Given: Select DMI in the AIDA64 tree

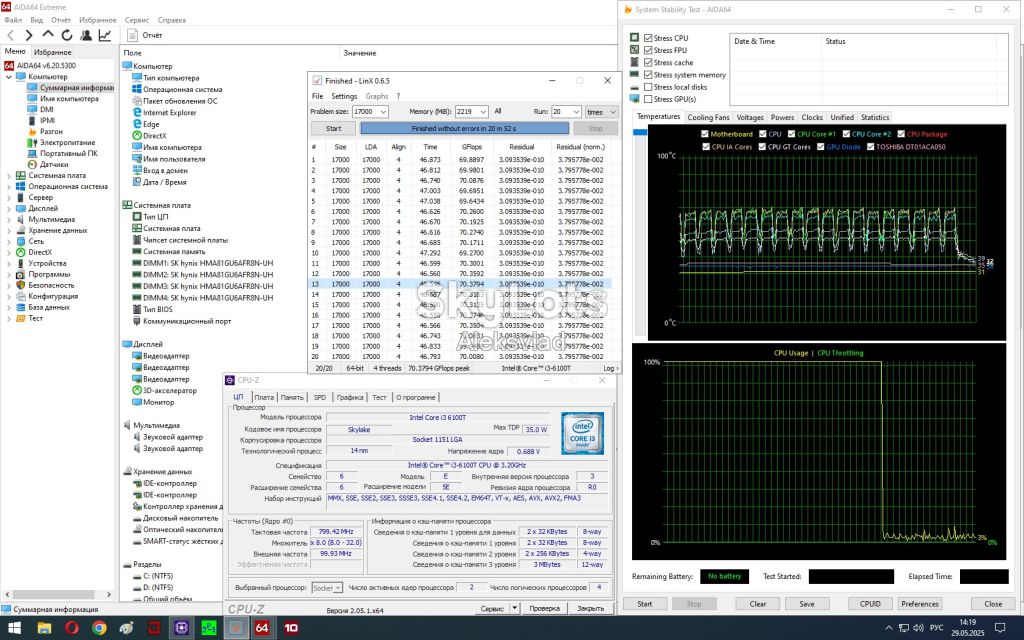Looking at the screenshot, I should (x=46, y=109).
